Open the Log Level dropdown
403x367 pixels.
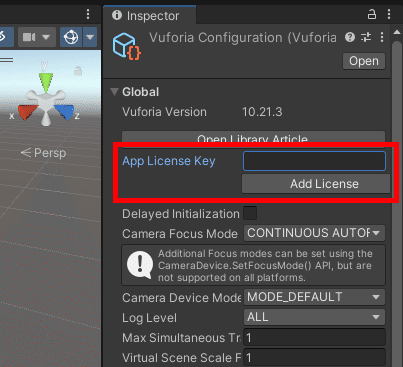(314, 317)
